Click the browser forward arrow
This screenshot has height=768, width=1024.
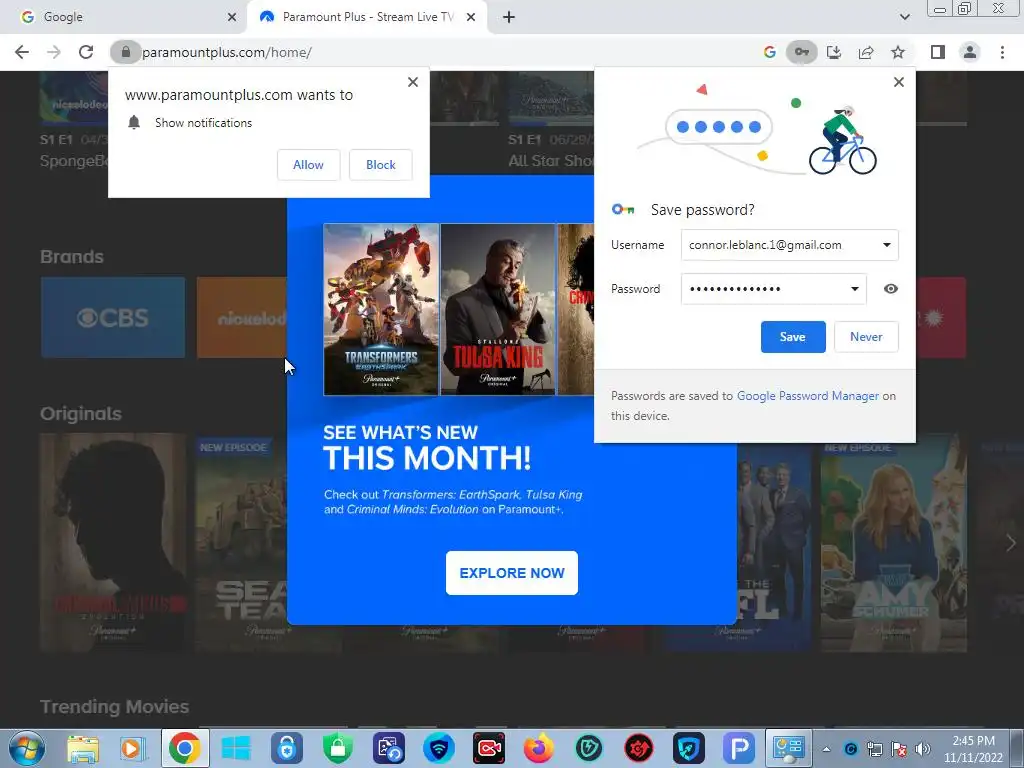[54, 52]
